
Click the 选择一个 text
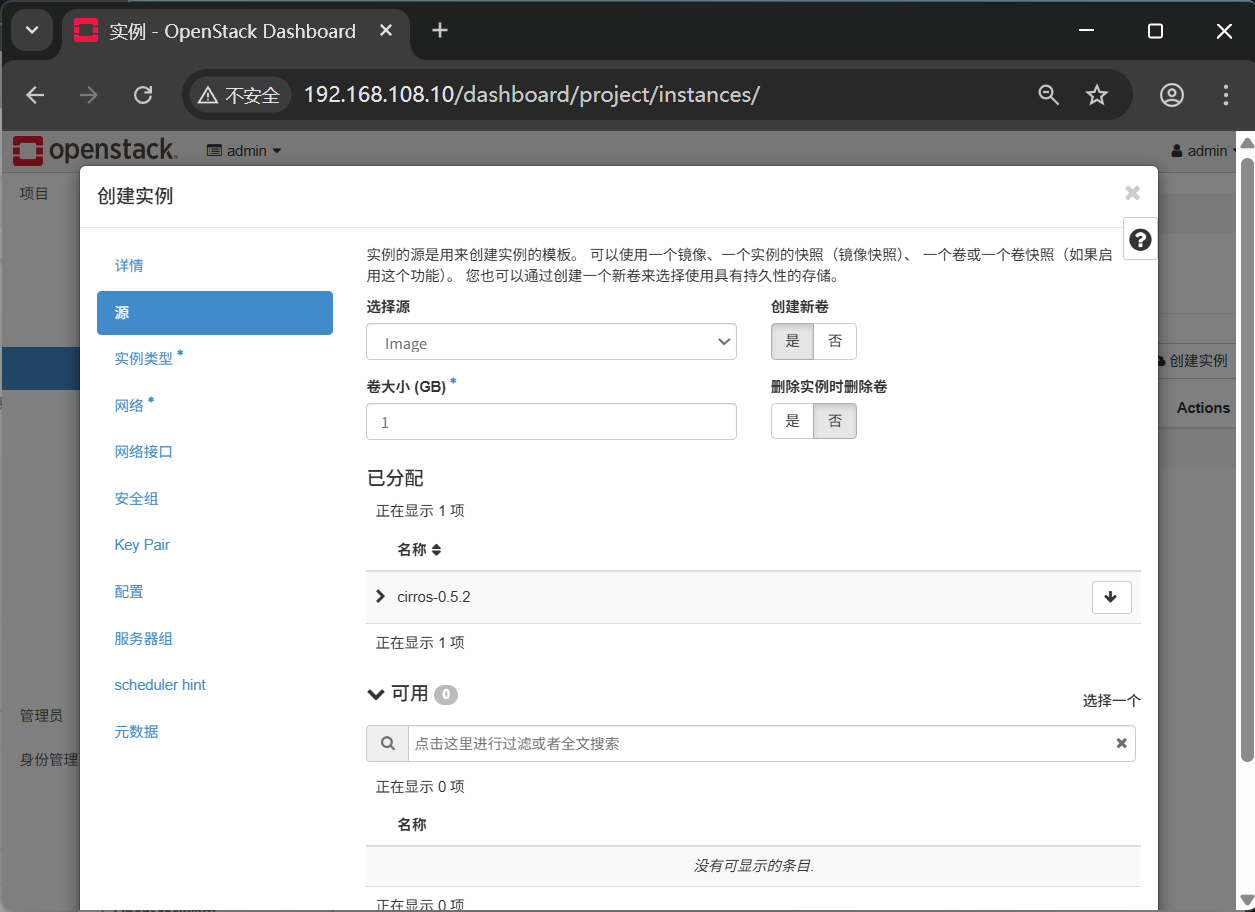[x=1111, y=701]
